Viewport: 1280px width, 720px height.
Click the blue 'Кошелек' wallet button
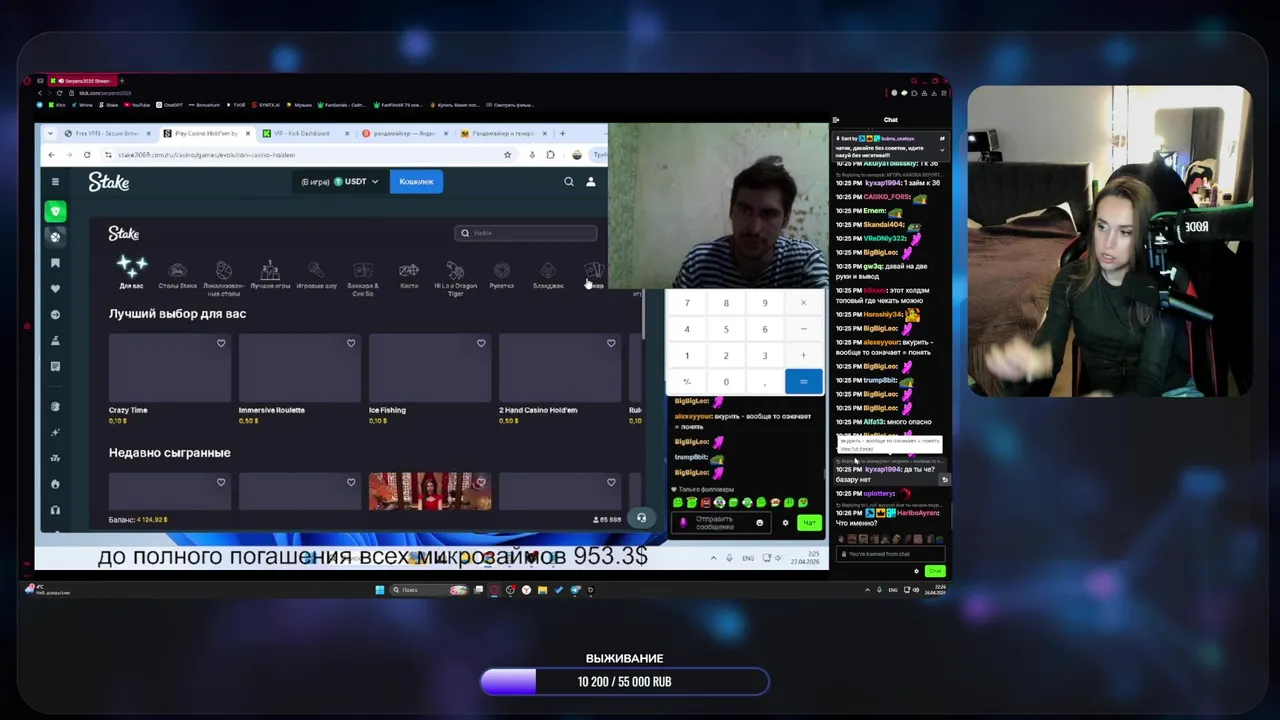coord(416,182)
